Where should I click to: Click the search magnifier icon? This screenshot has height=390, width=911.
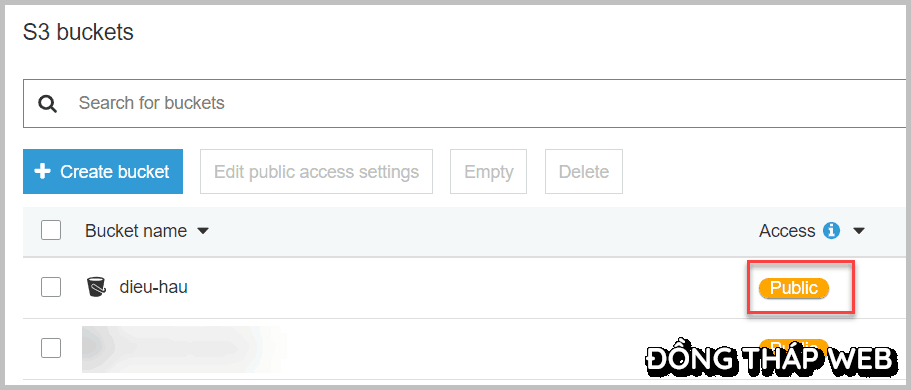click(x=48, y=104)
